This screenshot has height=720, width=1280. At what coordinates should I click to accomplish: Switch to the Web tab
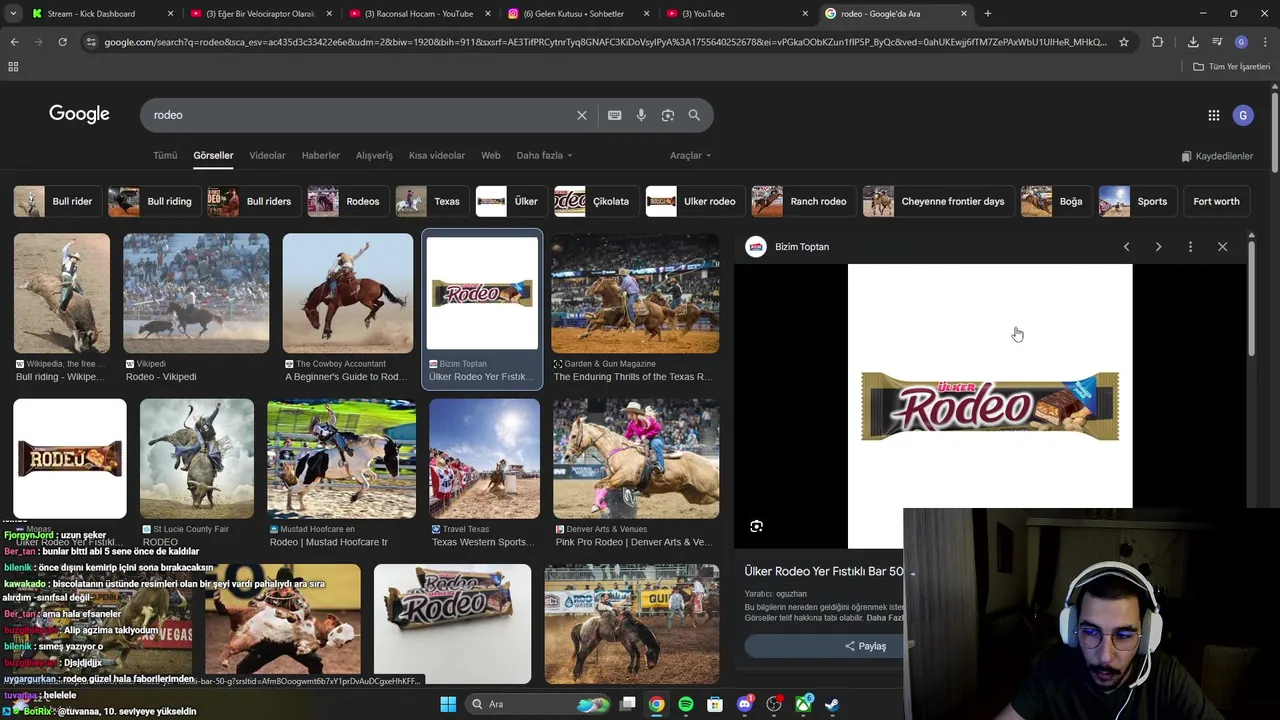coord(491,156)
